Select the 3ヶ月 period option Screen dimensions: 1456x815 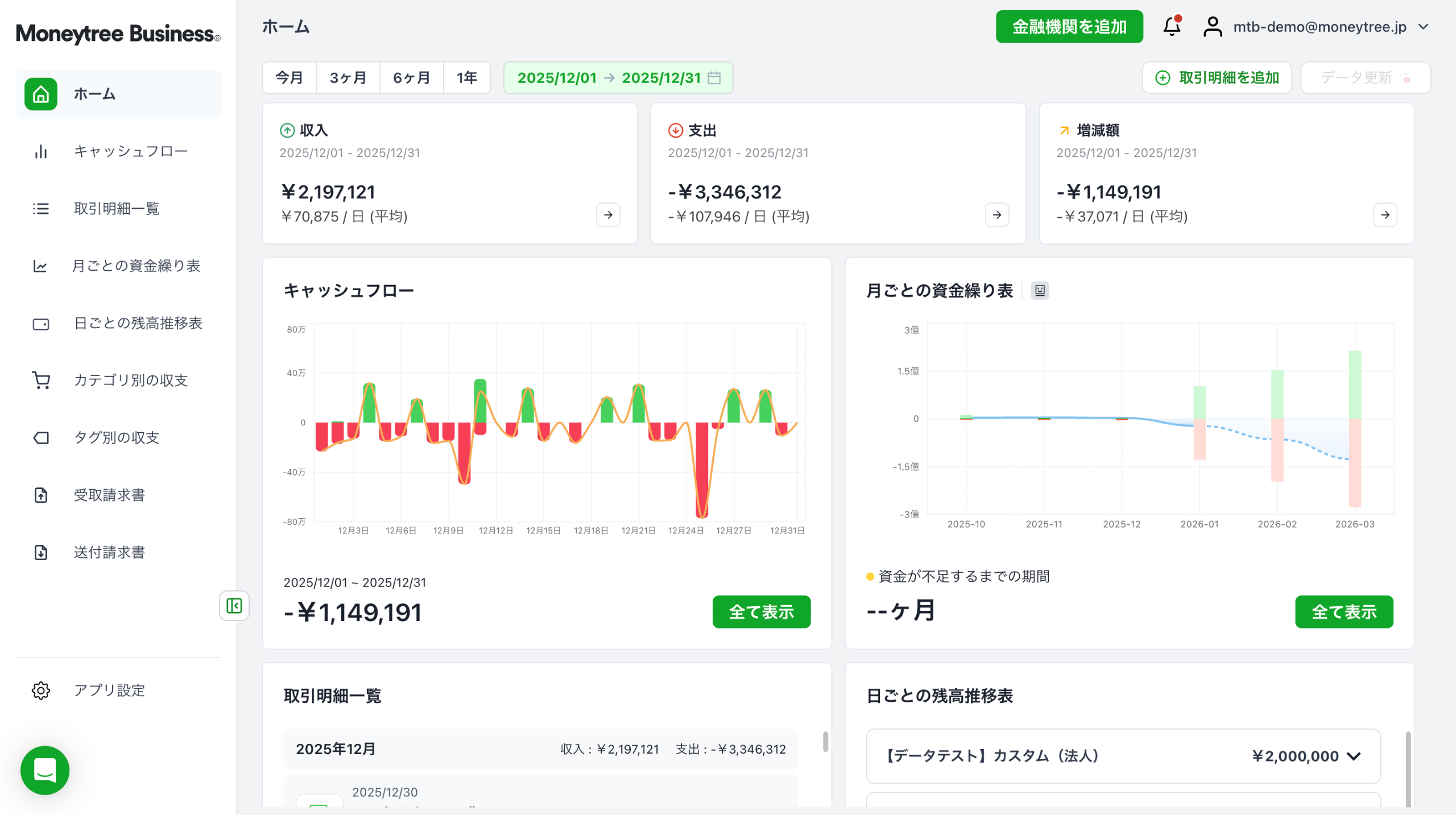pos(348,78)
